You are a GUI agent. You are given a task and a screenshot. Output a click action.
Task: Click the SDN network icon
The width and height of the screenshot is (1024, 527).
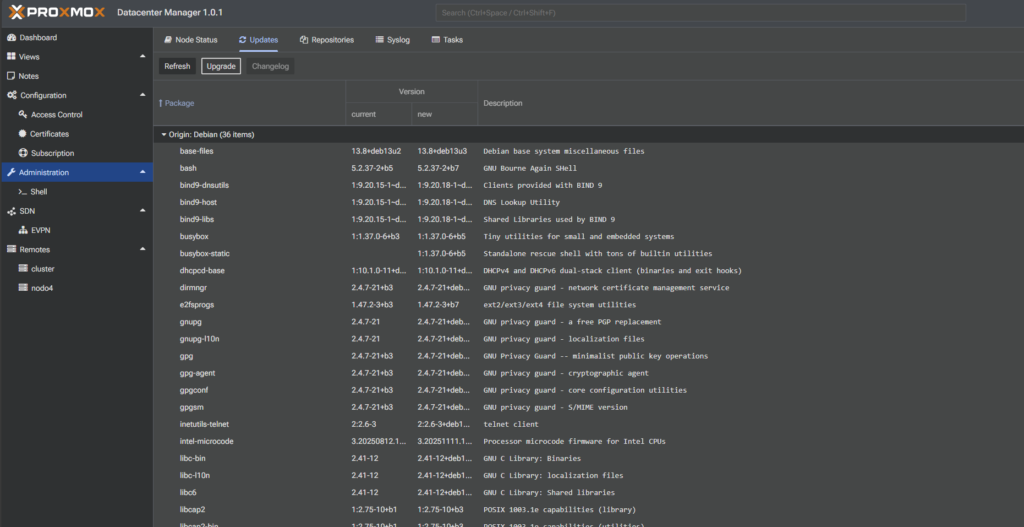(11, 211)
